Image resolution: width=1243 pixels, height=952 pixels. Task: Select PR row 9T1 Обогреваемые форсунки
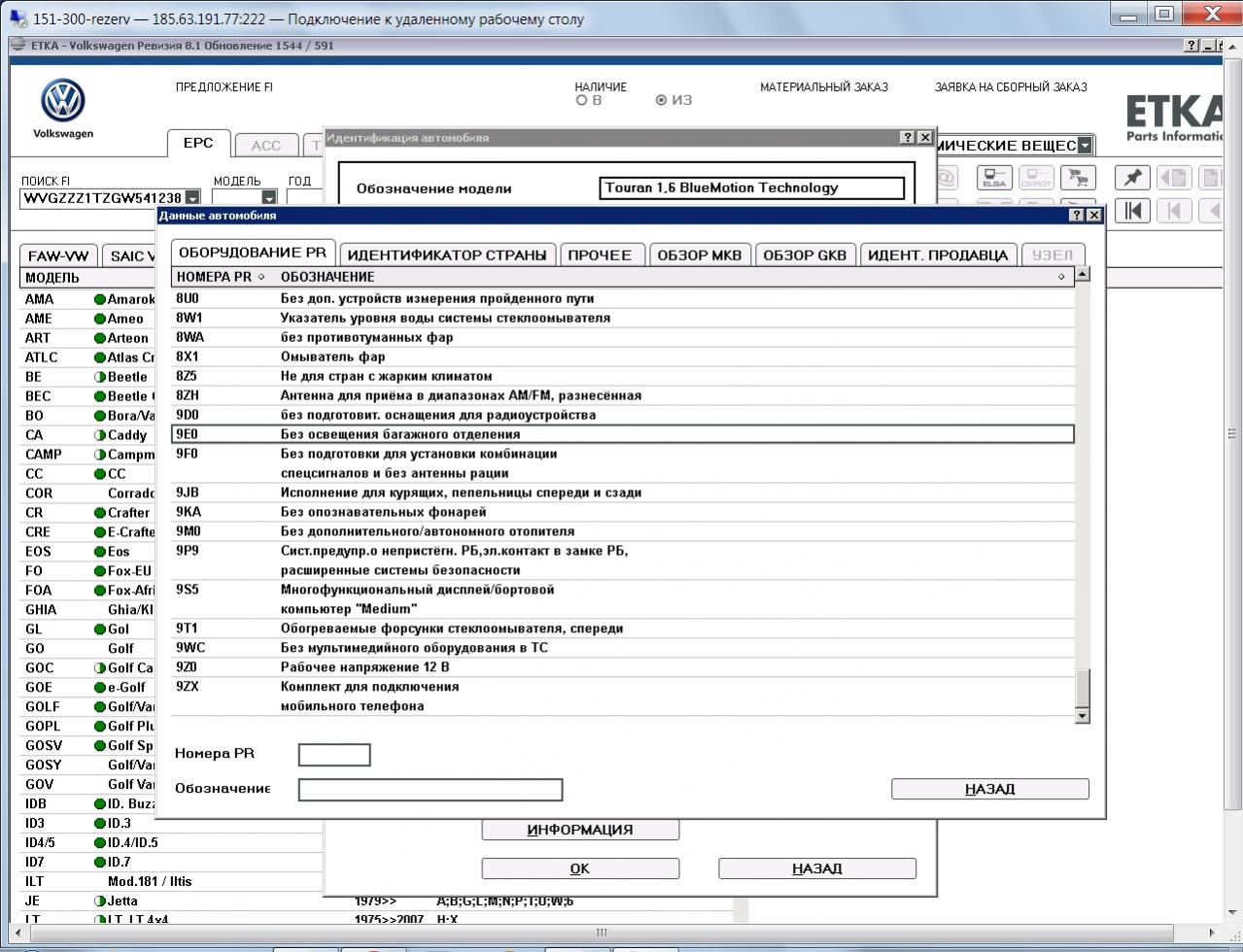[x=623, y=629]
